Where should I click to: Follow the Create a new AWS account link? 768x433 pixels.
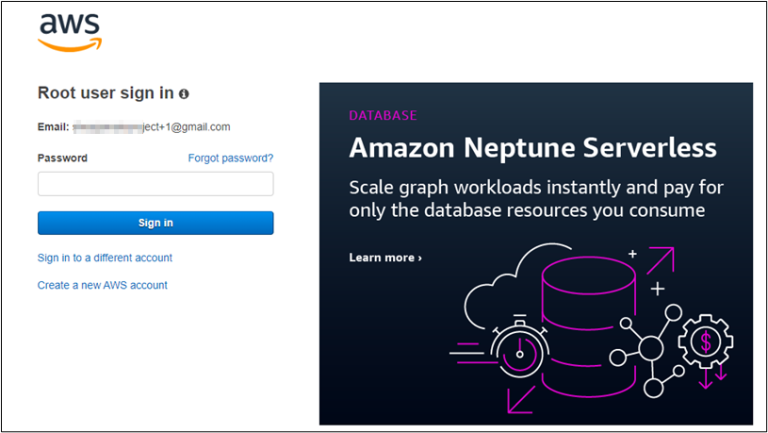point(102,285)
